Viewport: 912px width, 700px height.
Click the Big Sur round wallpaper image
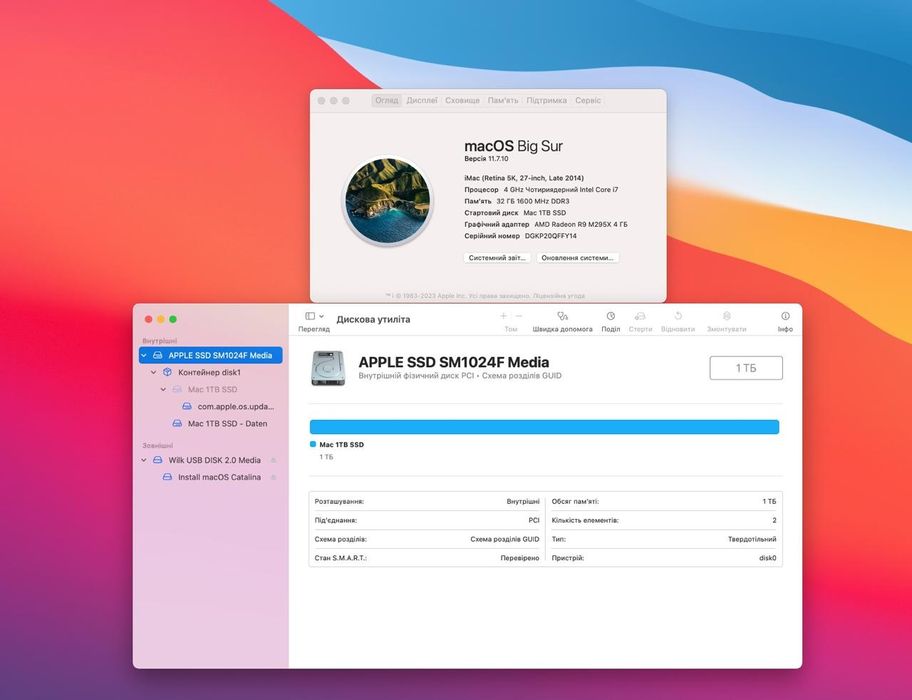[x=387, y=201]
